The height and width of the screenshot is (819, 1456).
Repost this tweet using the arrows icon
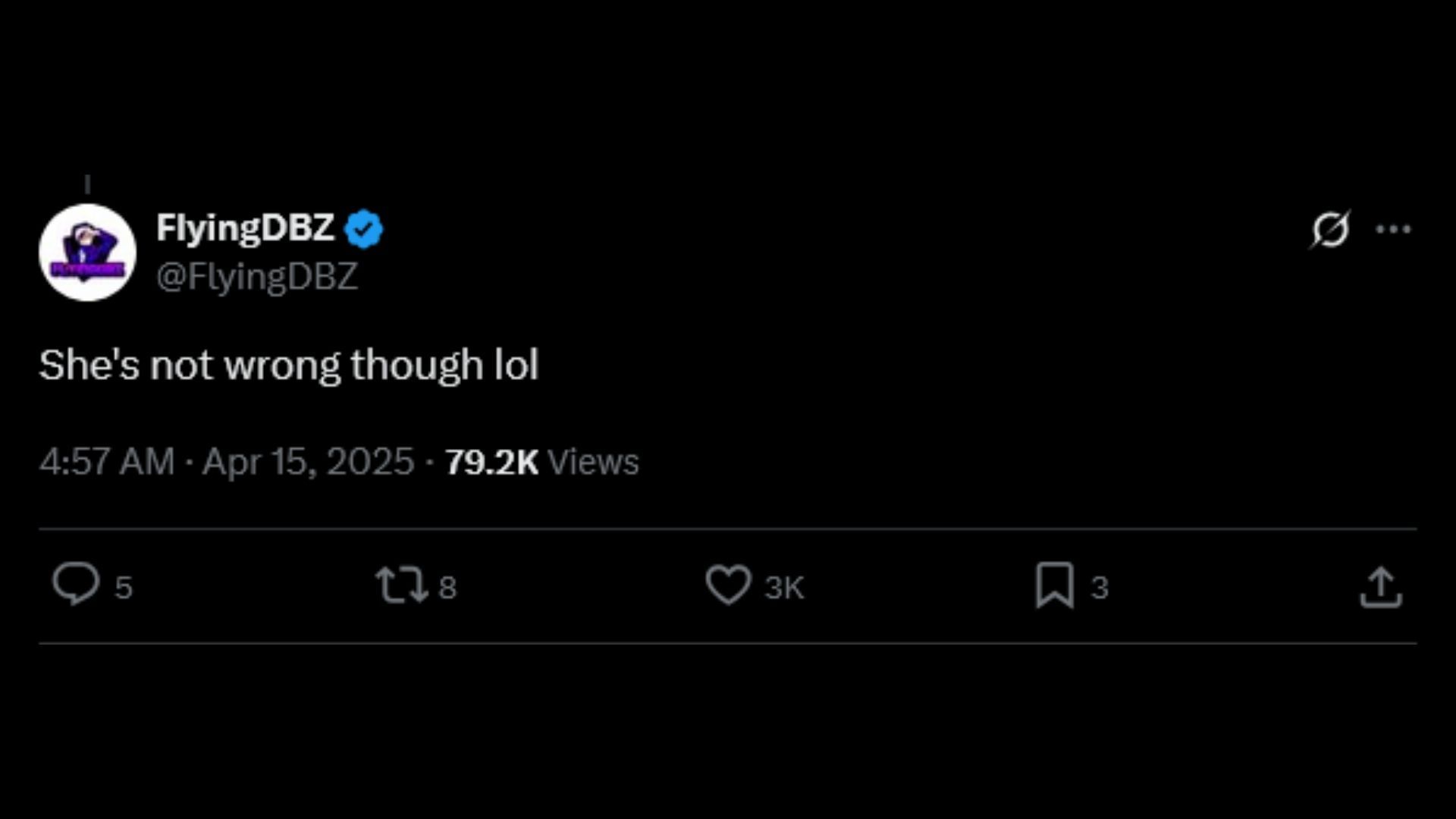click(401, 586)
